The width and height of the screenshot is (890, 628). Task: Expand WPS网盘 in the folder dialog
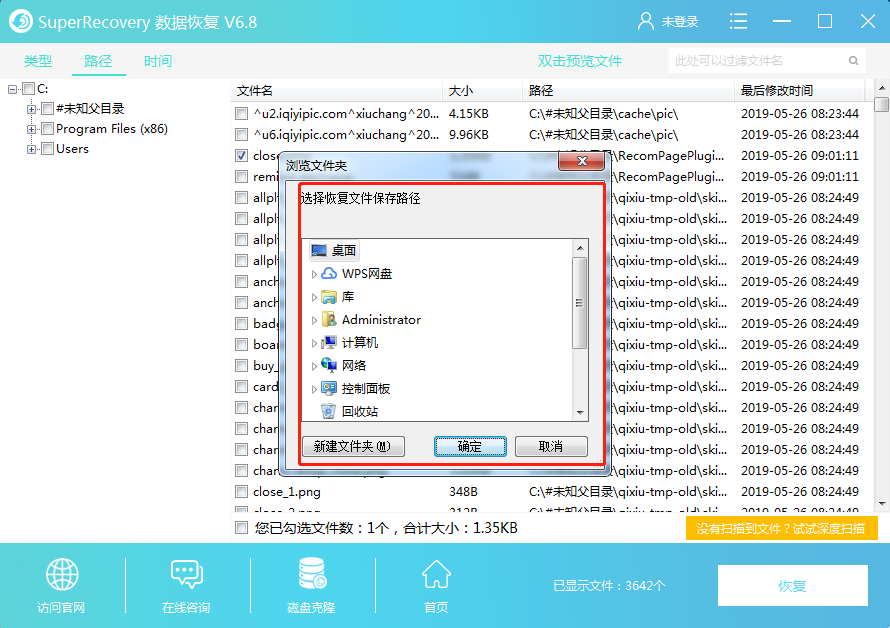click(x=313, y=274)
